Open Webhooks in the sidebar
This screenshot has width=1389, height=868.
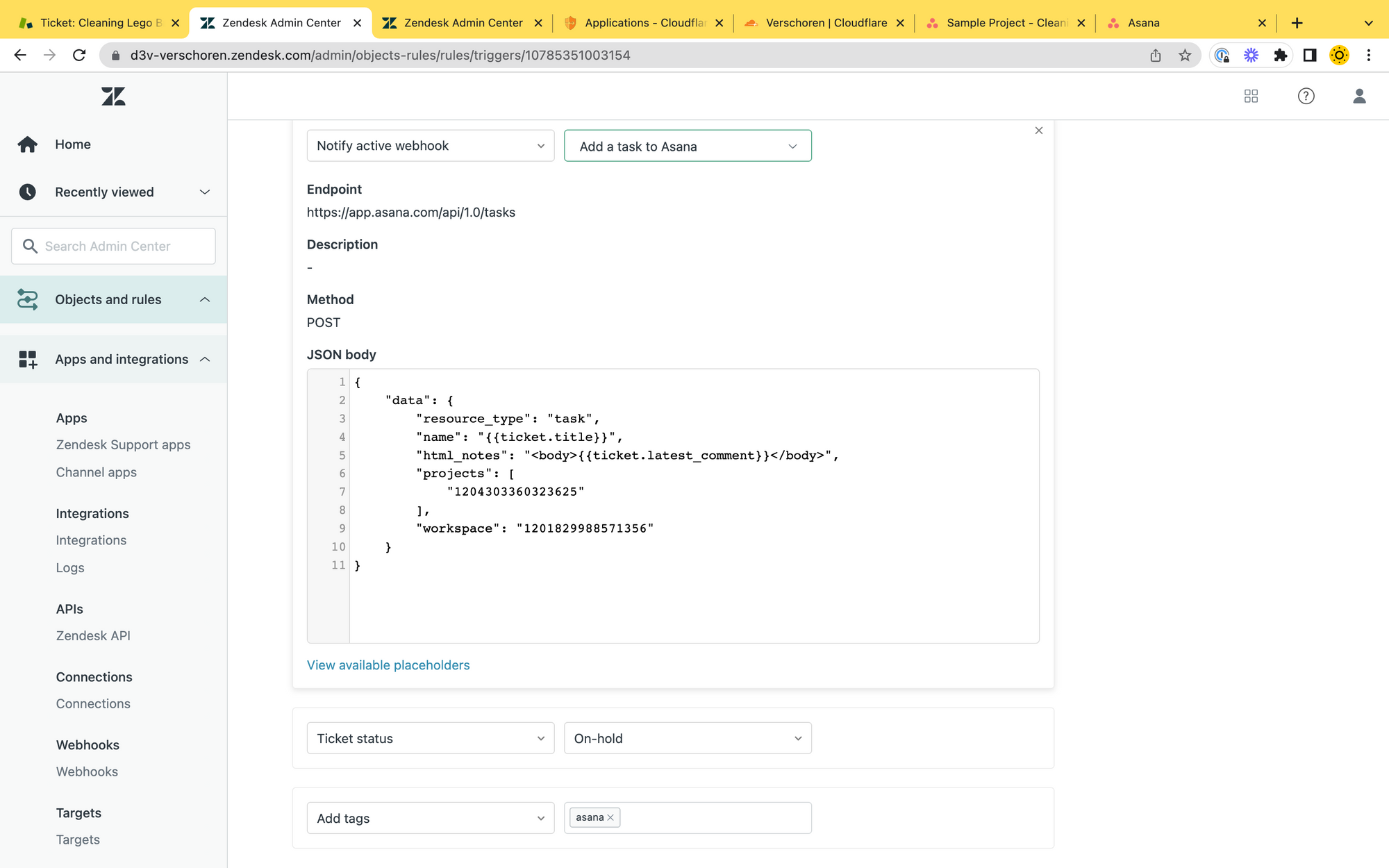87,771
